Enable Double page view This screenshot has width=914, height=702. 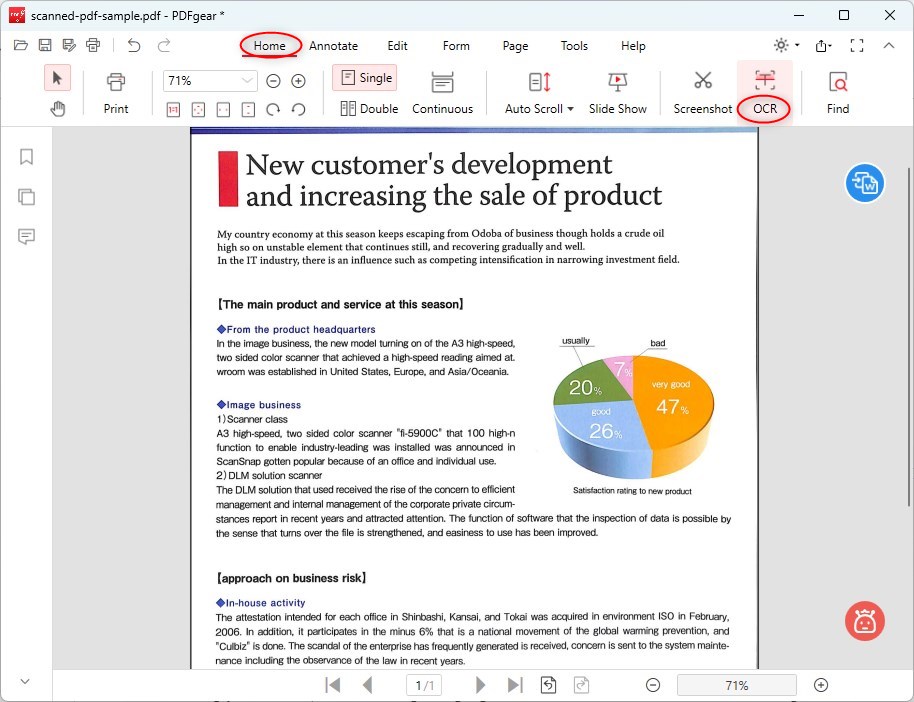(x=369, y=109)
